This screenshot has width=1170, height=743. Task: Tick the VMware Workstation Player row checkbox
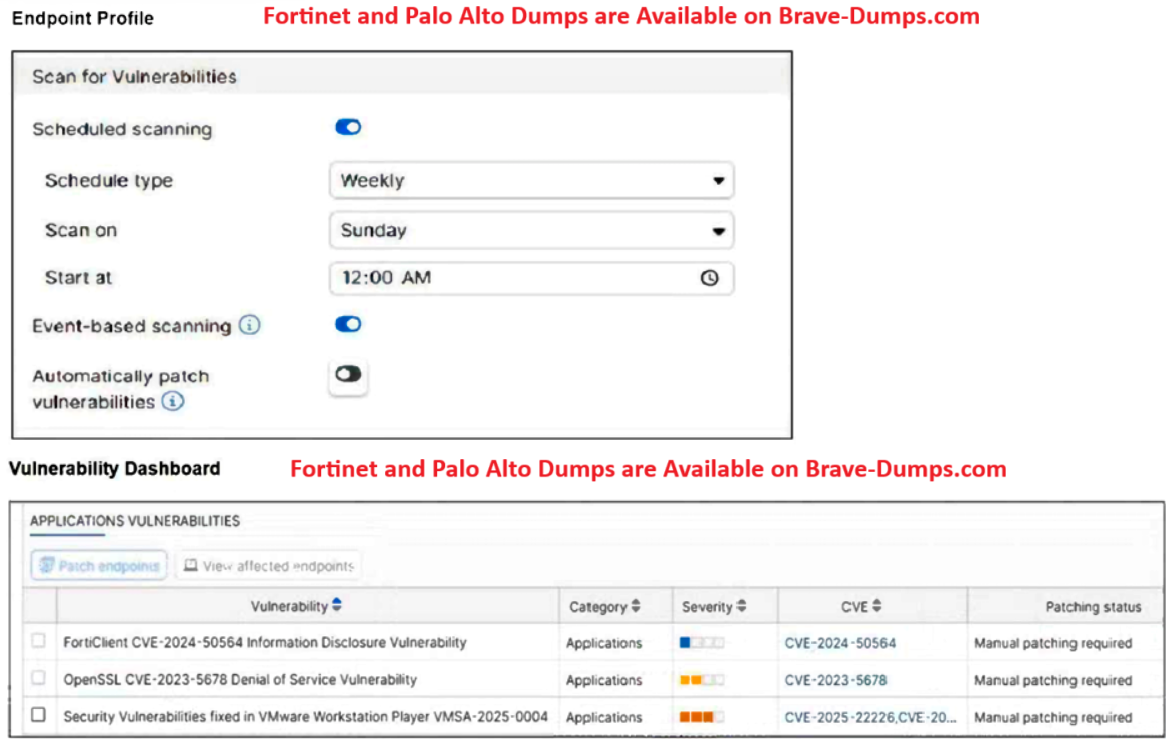click(39, 716)
